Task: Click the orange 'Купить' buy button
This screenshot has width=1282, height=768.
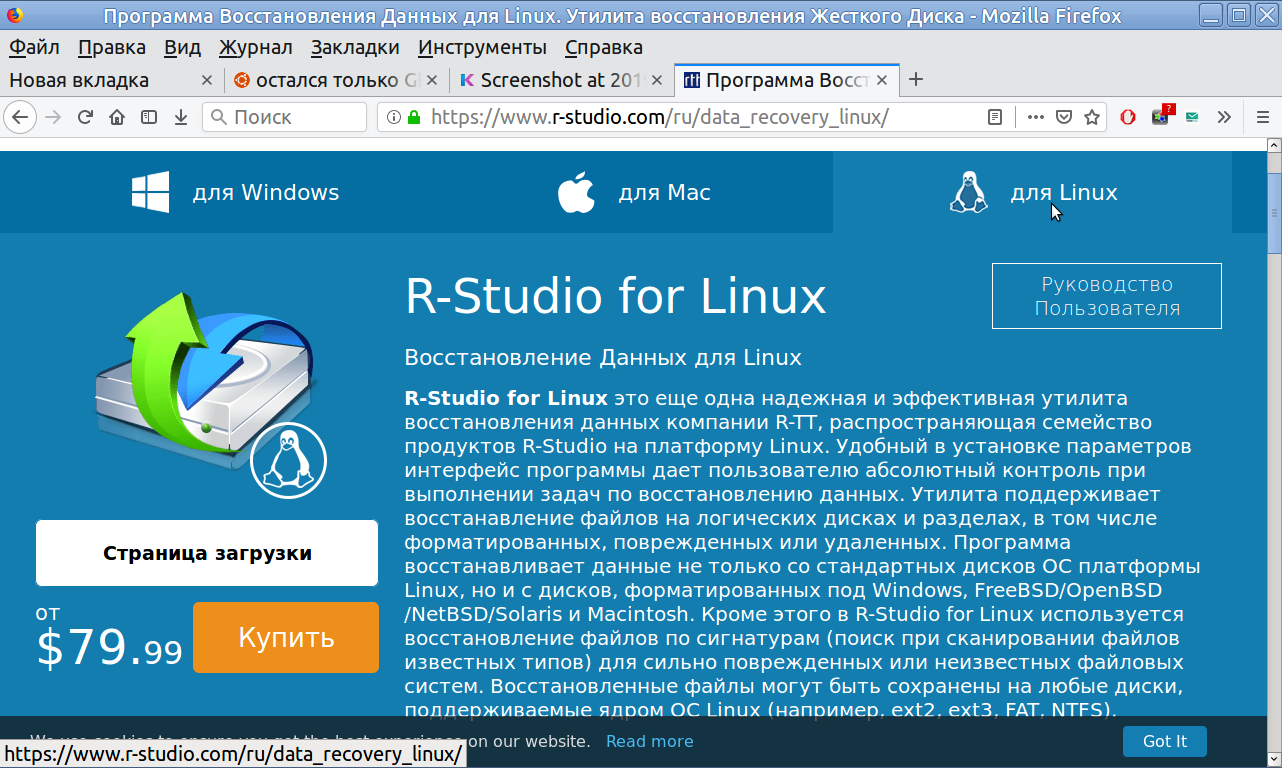Action: pyautogui.click(x=286, y=638)
